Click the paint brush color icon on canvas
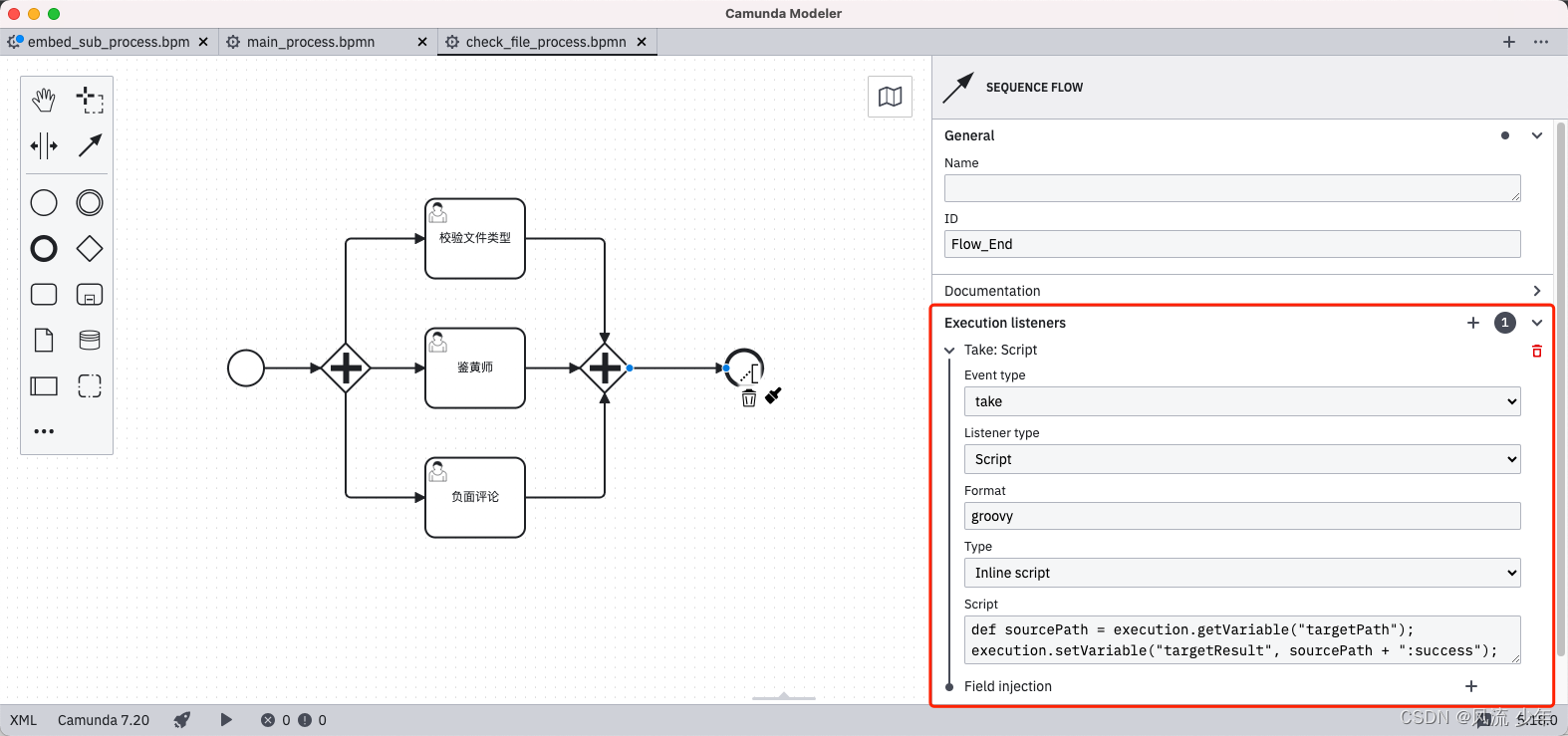Screen dimensions: 1568x736 click(773, 395)
